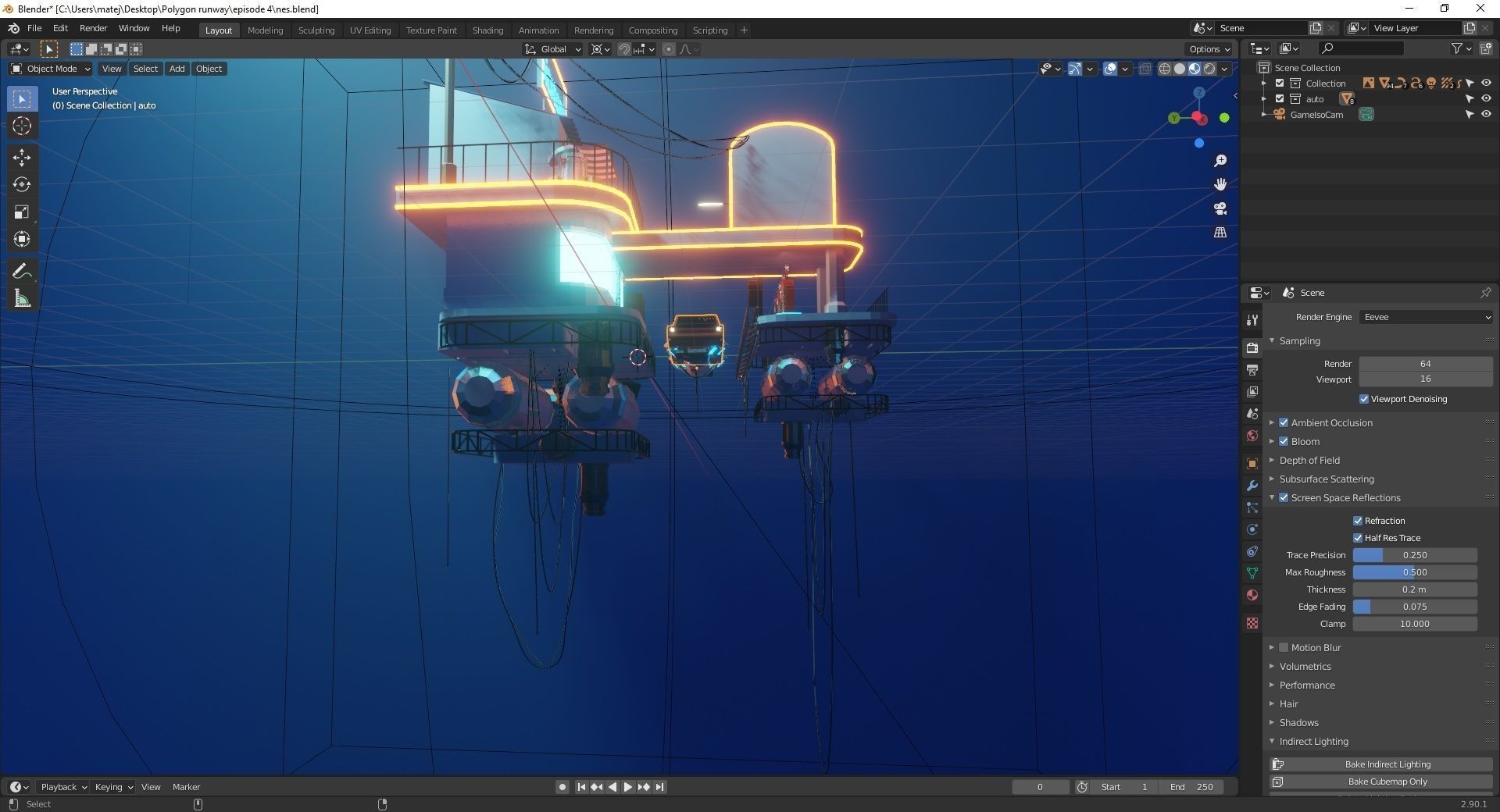Select the Move tool
The image size is (1500, 812).
tap(22, 158)
